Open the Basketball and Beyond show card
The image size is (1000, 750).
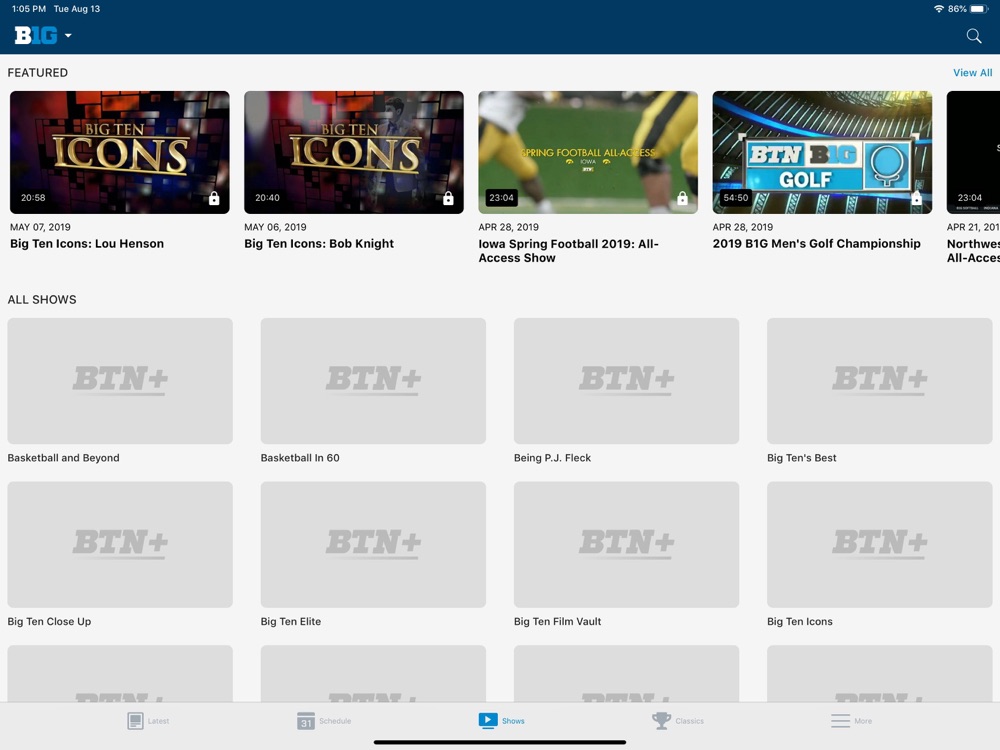120,381
